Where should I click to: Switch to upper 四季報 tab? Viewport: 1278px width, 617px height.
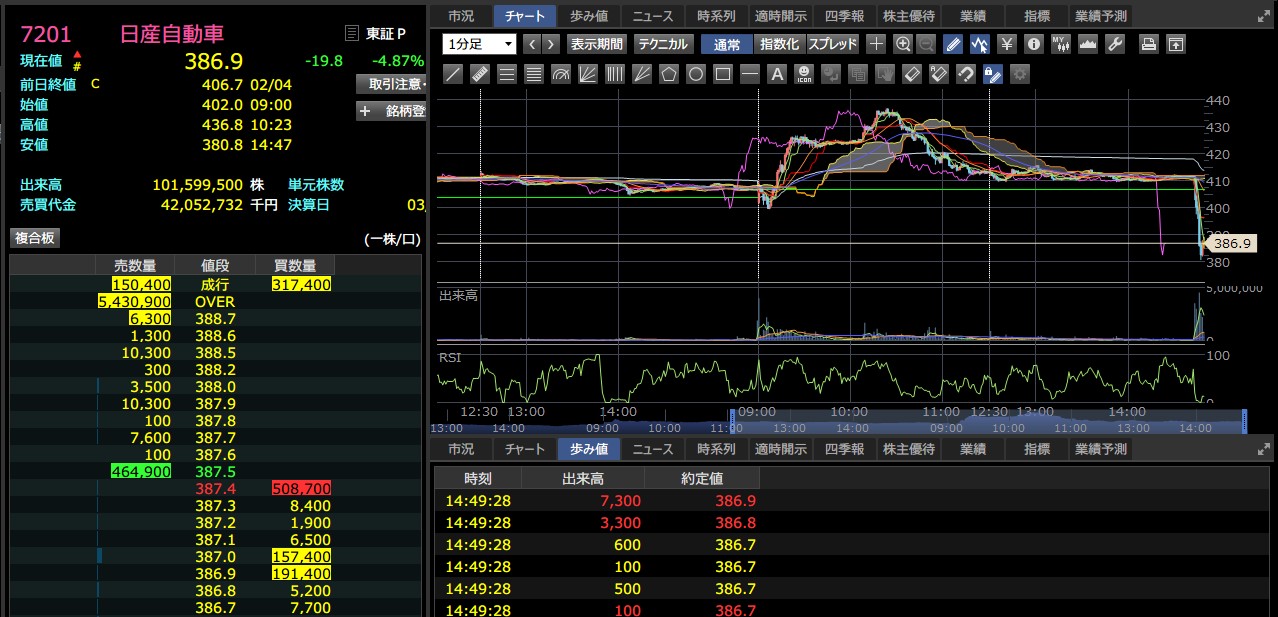[844, 16]
